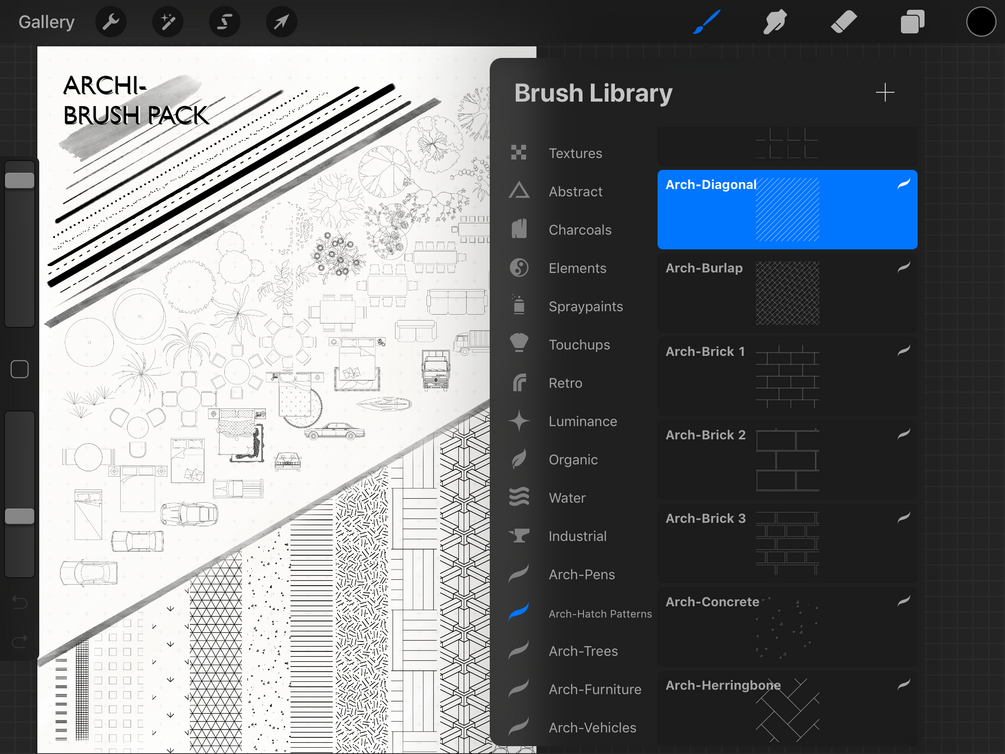Pick the Arch-Brick 2 brush
The image size is (1005, 754).
pos(787,460)
